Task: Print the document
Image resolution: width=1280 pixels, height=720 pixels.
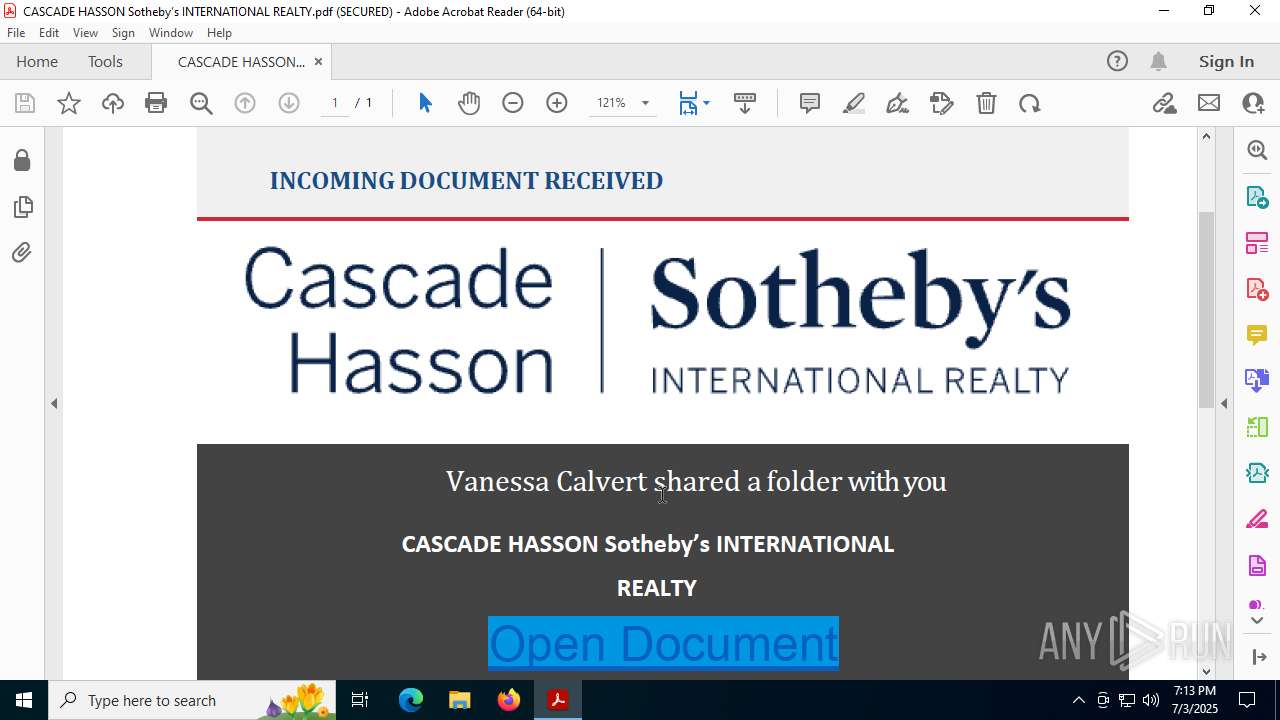Action: coord(156,103)
